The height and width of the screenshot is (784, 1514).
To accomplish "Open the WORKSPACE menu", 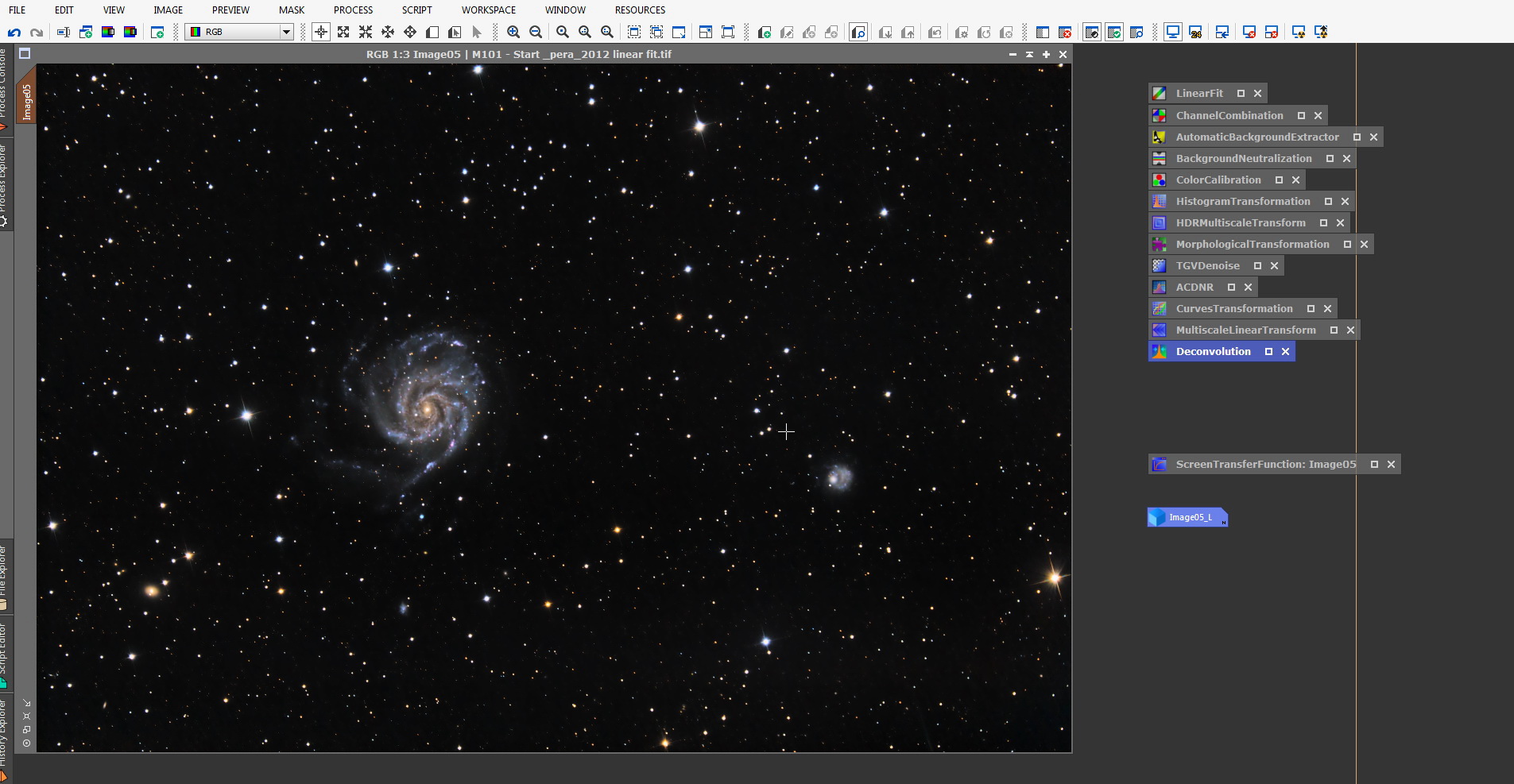I will pos(488,10).
